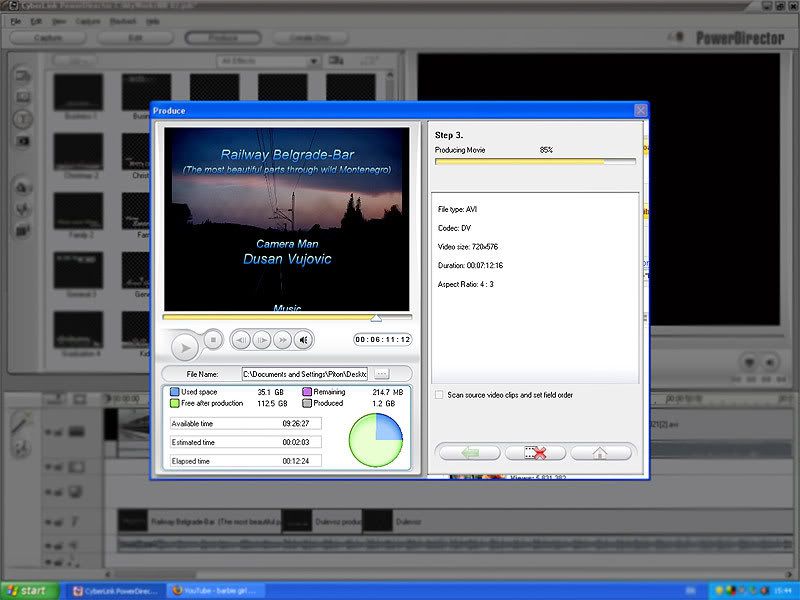Click the taskbar clock showing 15:44

[x=784, y=591]
